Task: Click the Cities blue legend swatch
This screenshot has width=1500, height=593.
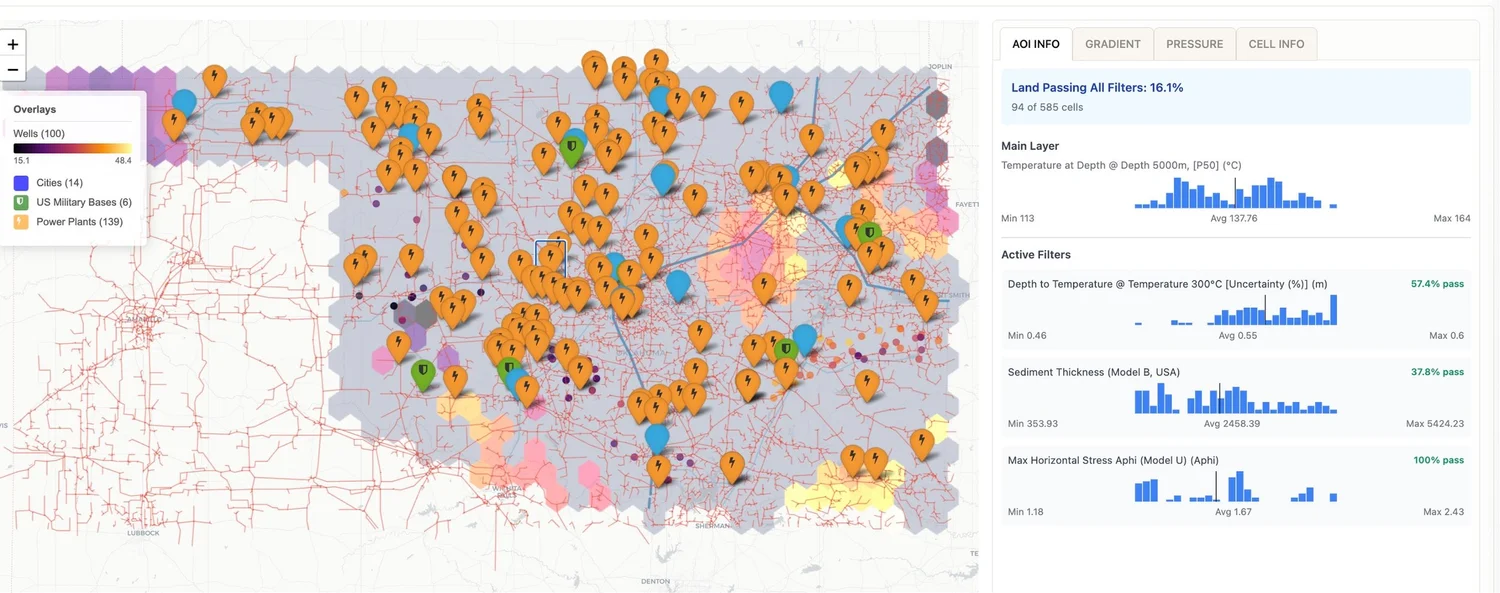Action: (x=21, y=183)
